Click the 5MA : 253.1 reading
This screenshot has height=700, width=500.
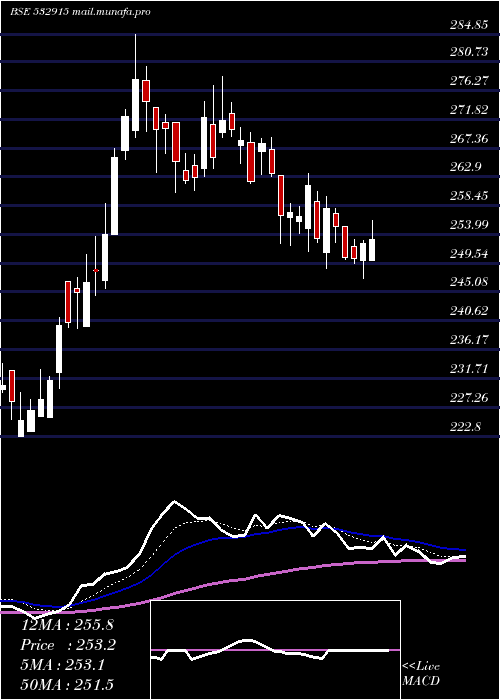coord(62,665)
